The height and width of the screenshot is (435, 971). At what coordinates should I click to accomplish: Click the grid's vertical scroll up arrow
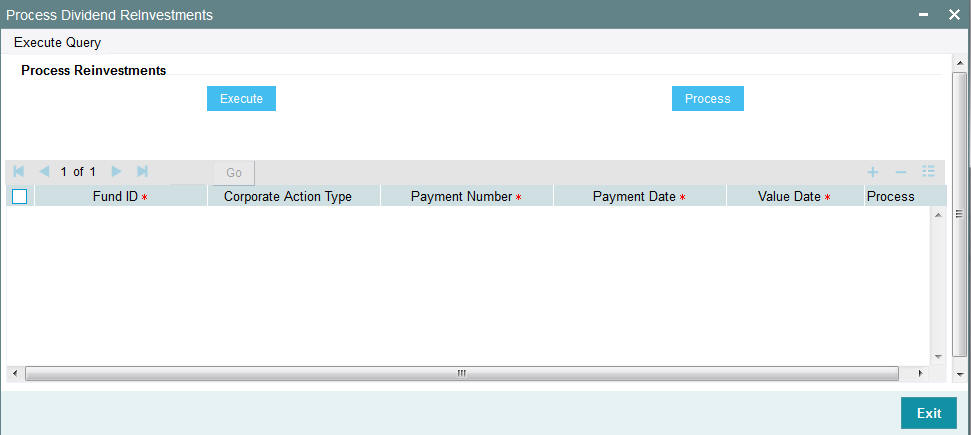[938, 214]
